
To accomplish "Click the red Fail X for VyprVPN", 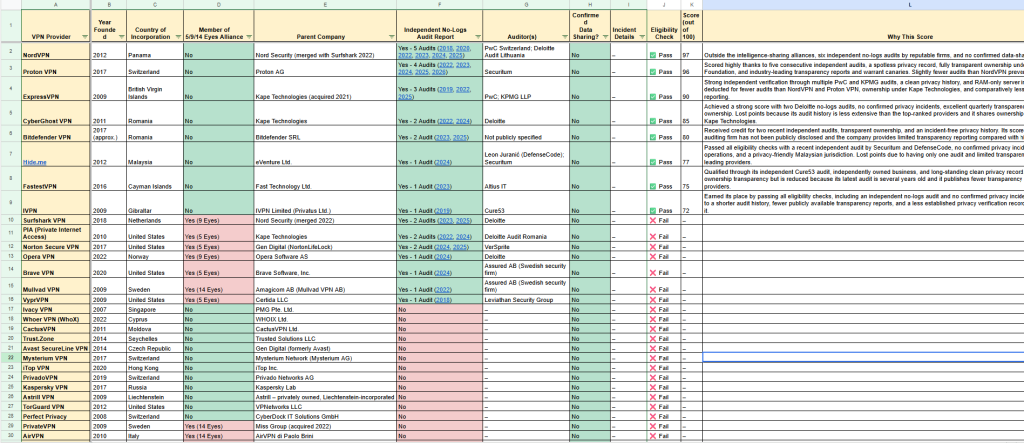I will click(653, 299).
